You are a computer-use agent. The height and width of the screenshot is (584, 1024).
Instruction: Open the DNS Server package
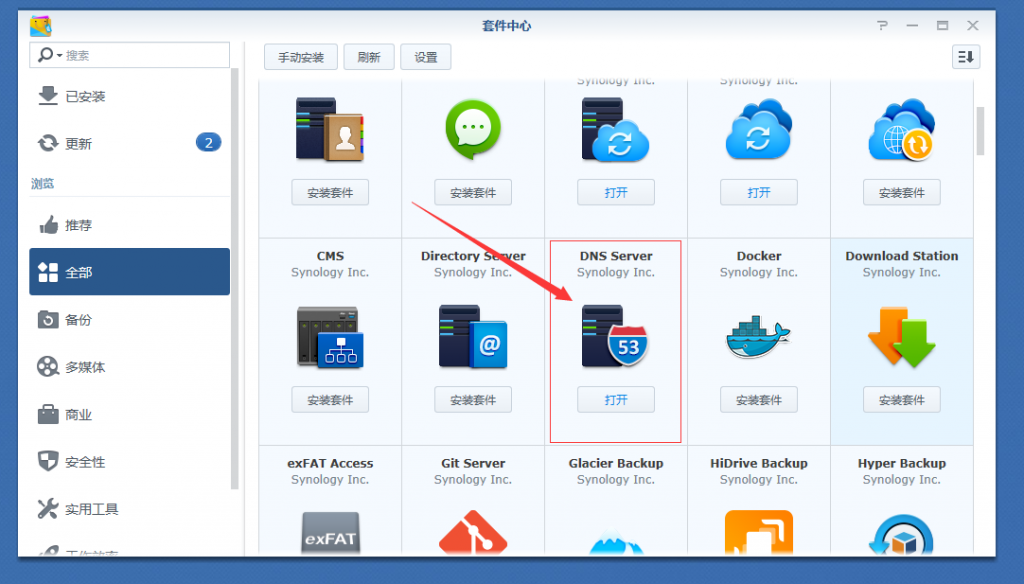pos(616,399)
